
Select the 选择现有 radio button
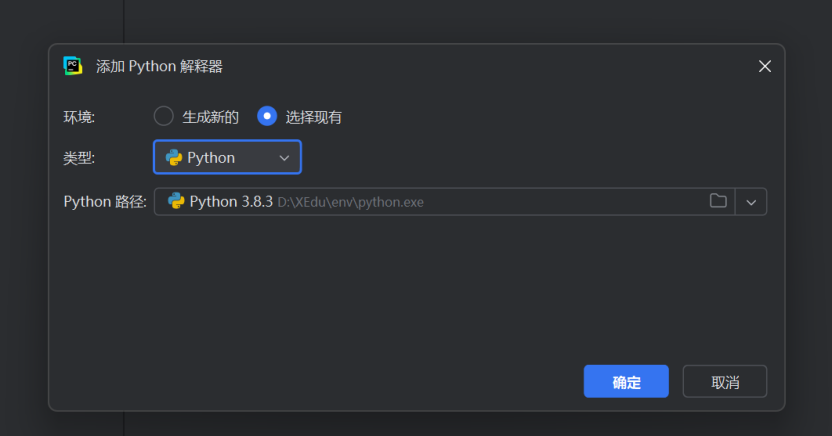tap(267, 116)
